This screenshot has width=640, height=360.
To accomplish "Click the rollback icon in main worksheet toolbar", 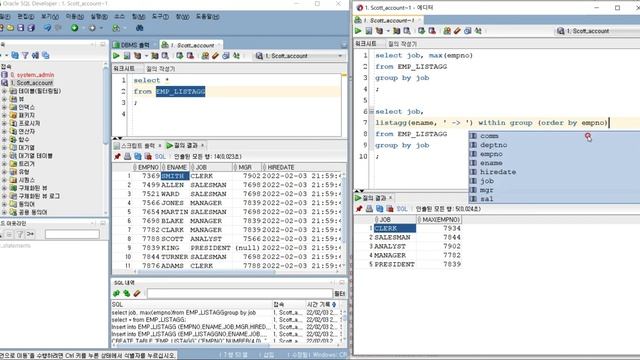I will click(190, 56).
